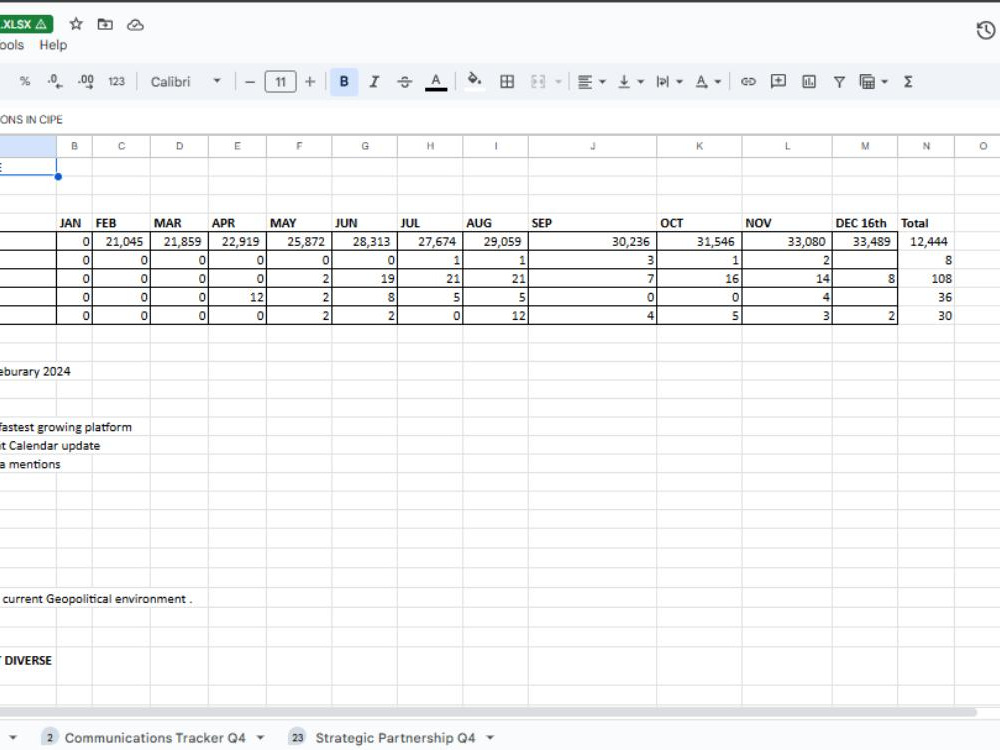Expand the merge cells options arrow
Image resolution: width=1000 pixels, height=750 pixels.
[558, 82]
